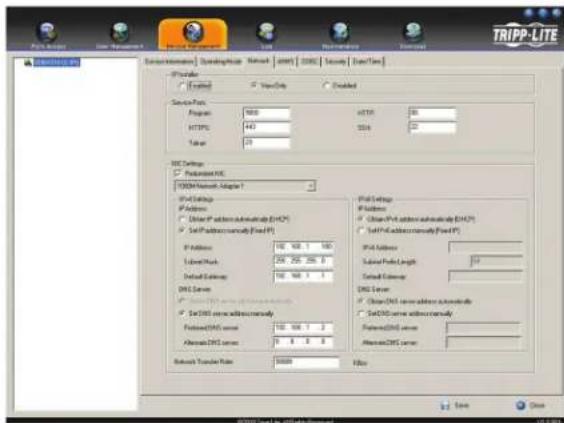
Task: Click the IPv6 Default Gateway field
Action: tap(486, 276)
